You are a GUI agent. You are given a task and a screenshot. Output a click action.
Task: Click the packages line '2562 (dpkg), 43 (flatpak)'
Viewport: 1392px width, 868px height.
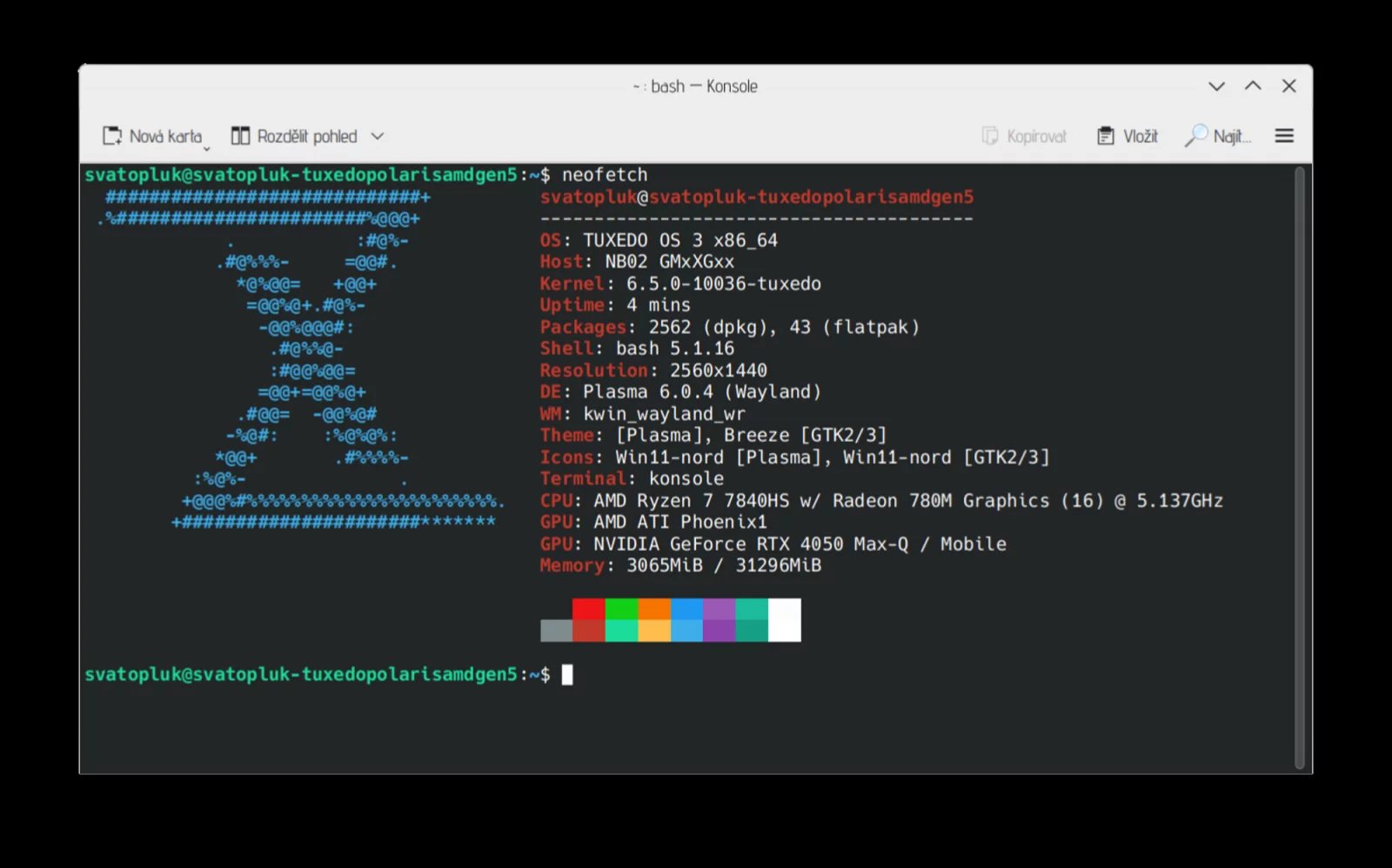tap(784, 327)
